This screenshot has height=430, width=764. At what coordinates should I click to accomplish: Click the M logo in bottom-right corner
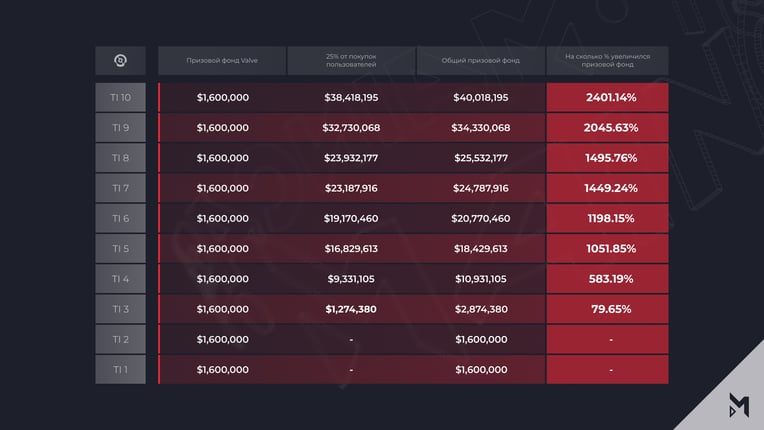[x=739, y=405]
